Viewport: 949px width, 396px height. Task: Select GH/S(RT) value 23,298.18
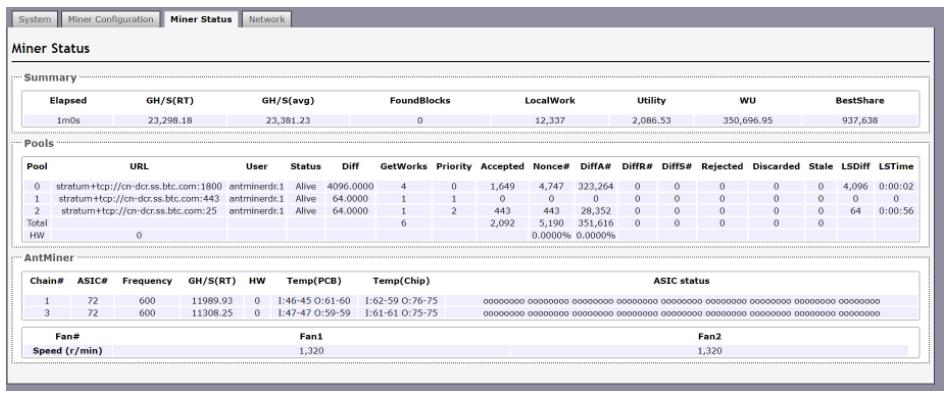[x=169, y=120]
